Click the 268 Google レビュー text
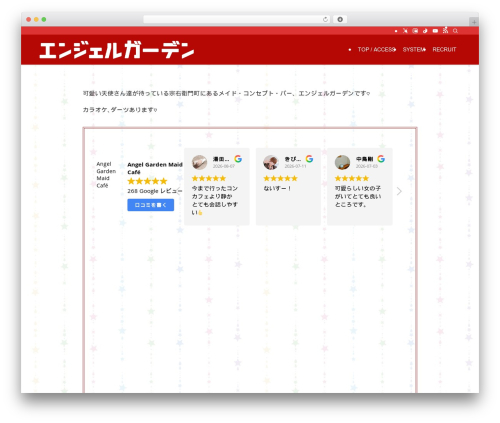 [155, 191]
